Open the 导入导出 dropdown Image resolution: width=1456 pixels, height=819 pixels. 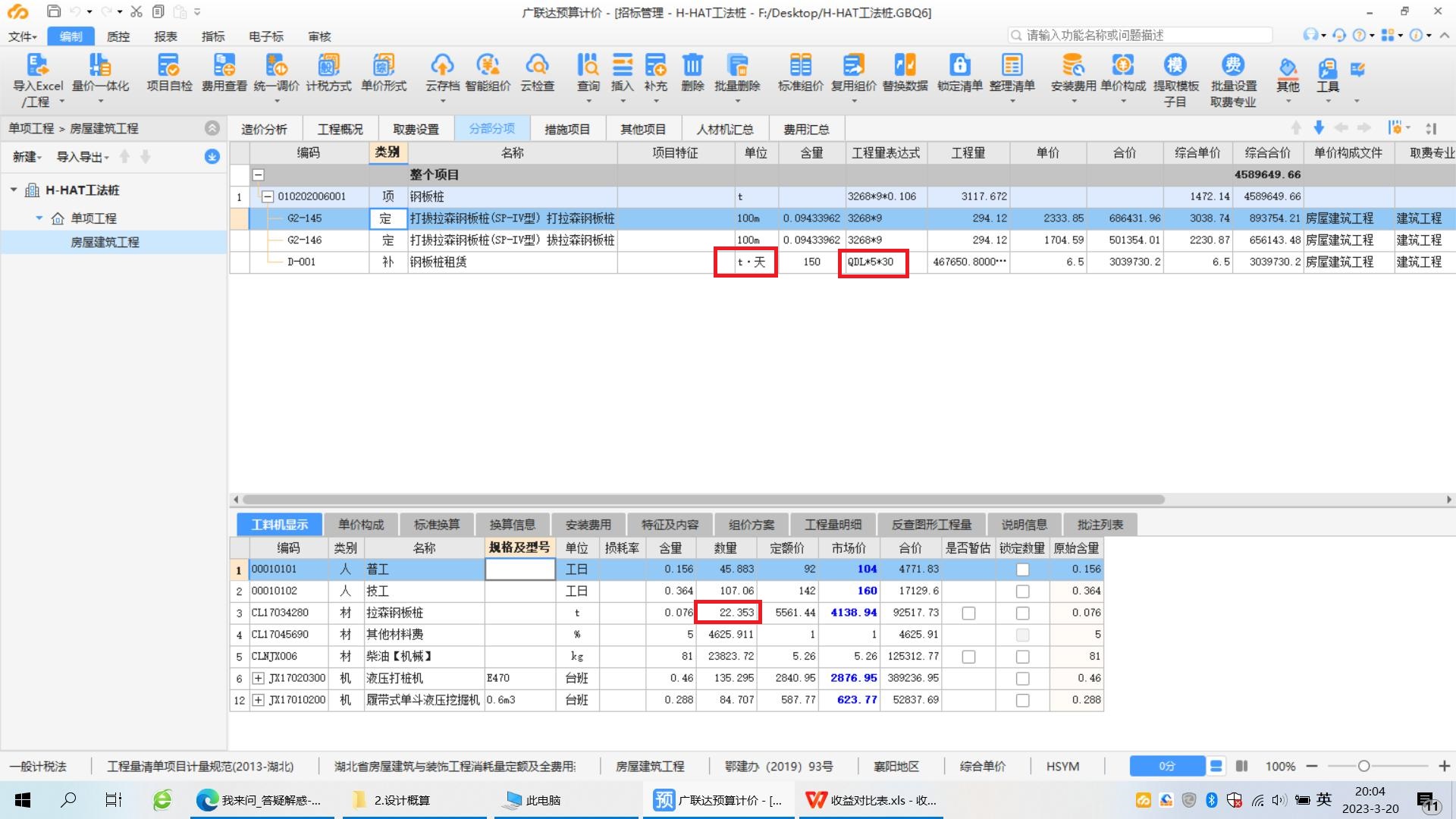[83, 157]
